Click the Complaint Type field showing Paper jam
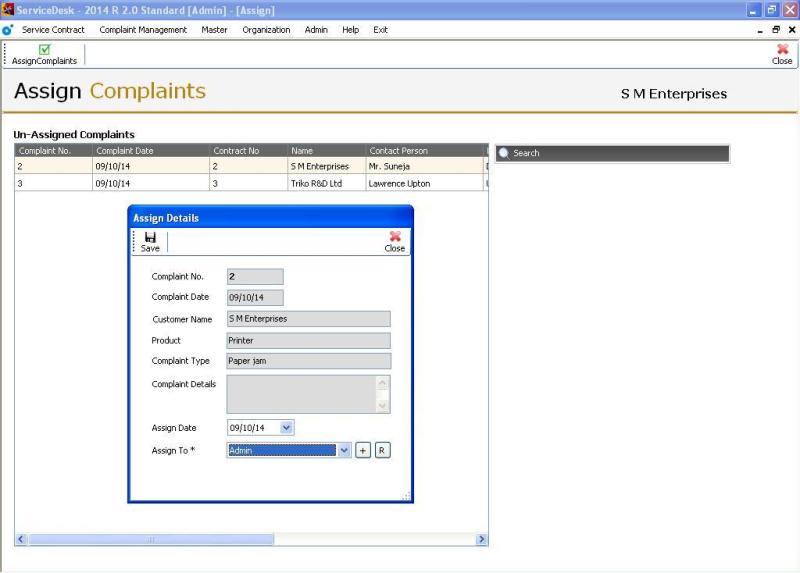 [309, 361]
